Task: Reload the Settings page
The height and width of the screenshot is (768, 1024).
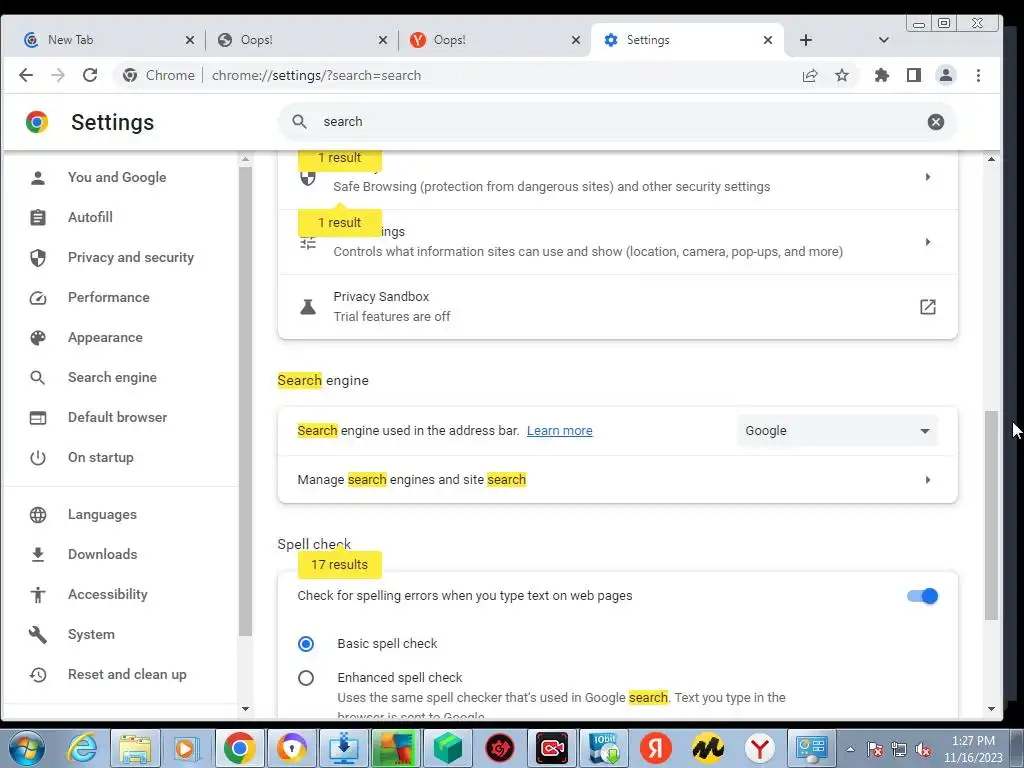Action: pyautogui.click(x=90, y=75)
